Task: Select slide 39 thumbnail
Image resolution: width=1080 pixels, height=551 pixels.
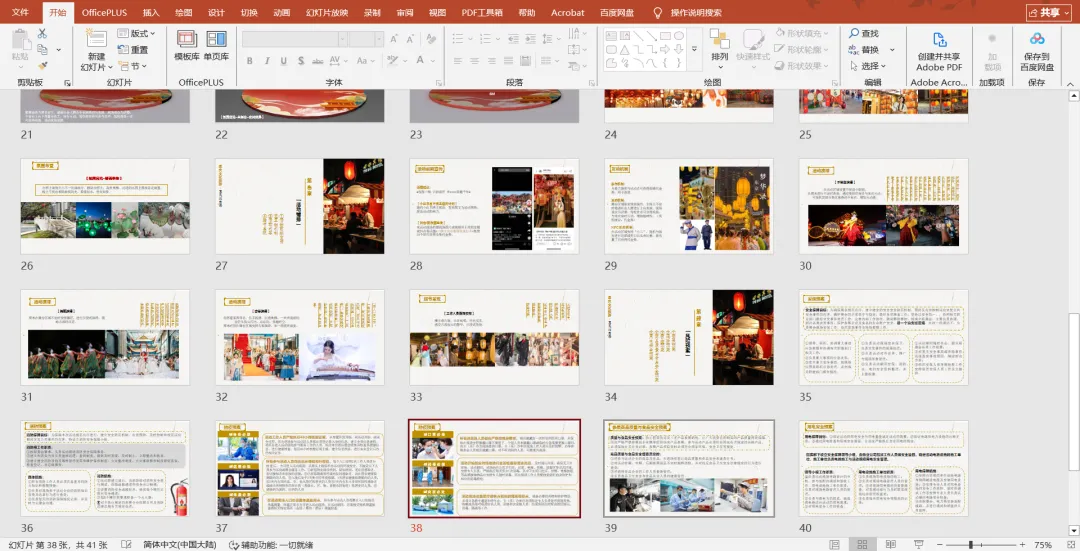Action: click(x=689, y=468)
